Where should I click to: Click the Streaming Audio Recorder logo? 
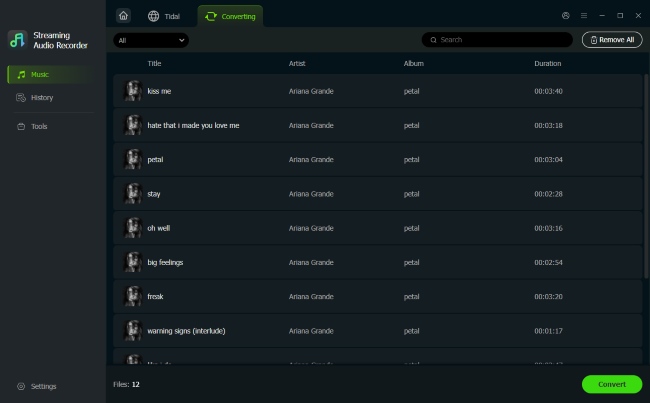(17, 40)
